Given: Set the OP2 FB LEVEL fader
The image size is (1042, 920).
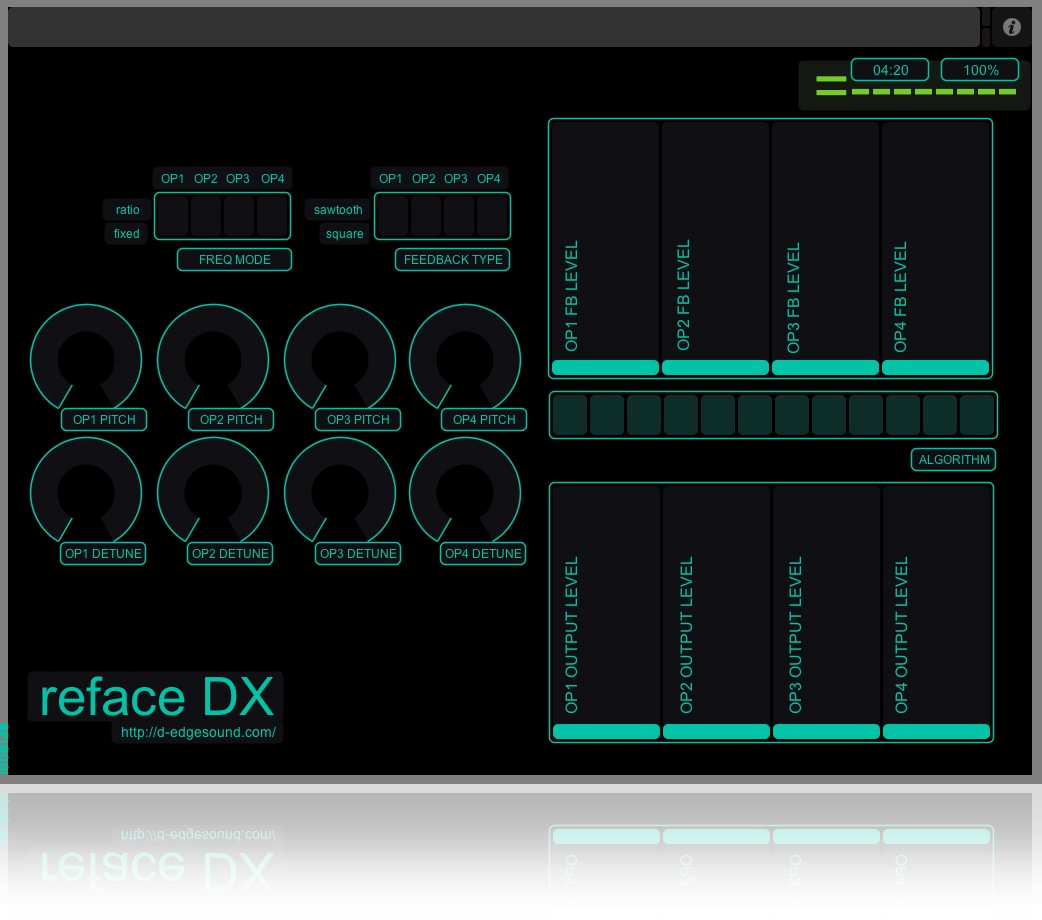Looking at the screenshot, I should coord(715,249).
